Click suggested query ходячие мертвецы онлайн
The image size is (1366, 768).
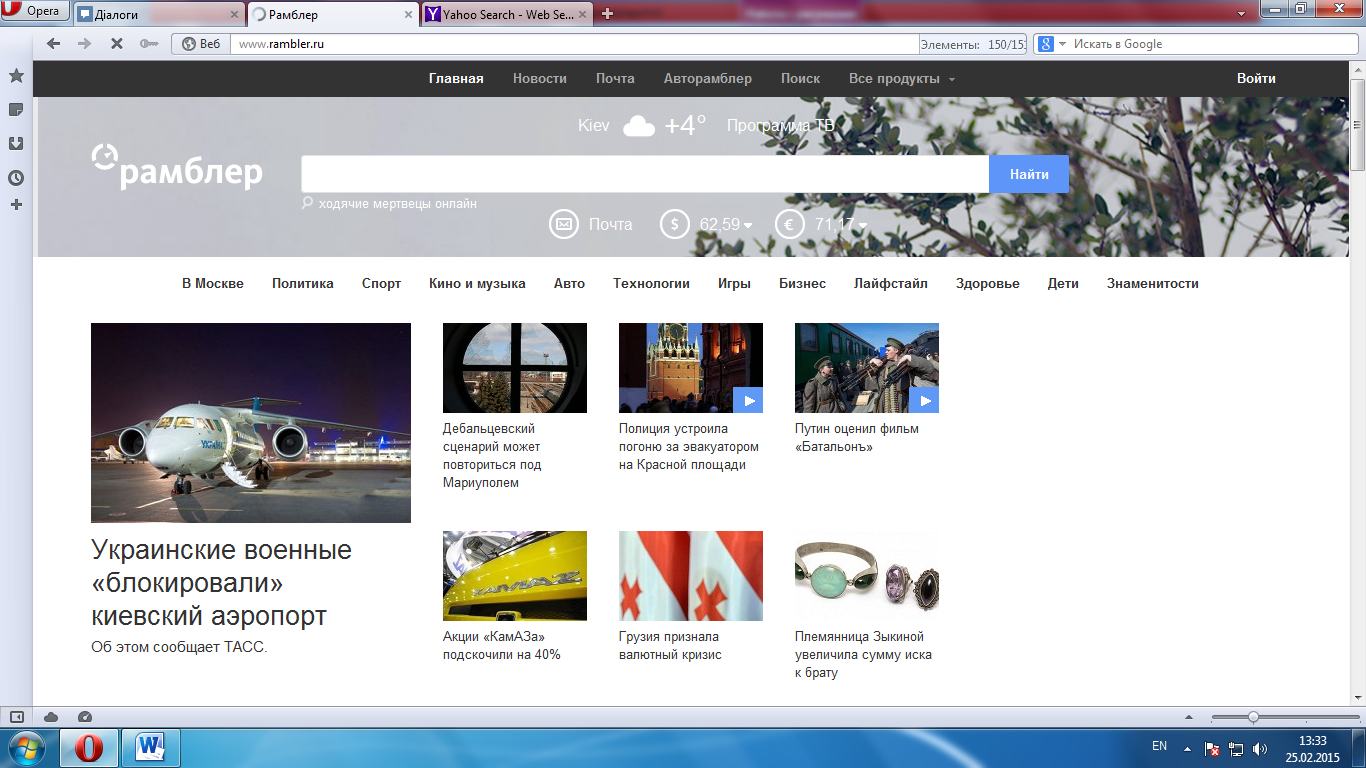[398, 204]
